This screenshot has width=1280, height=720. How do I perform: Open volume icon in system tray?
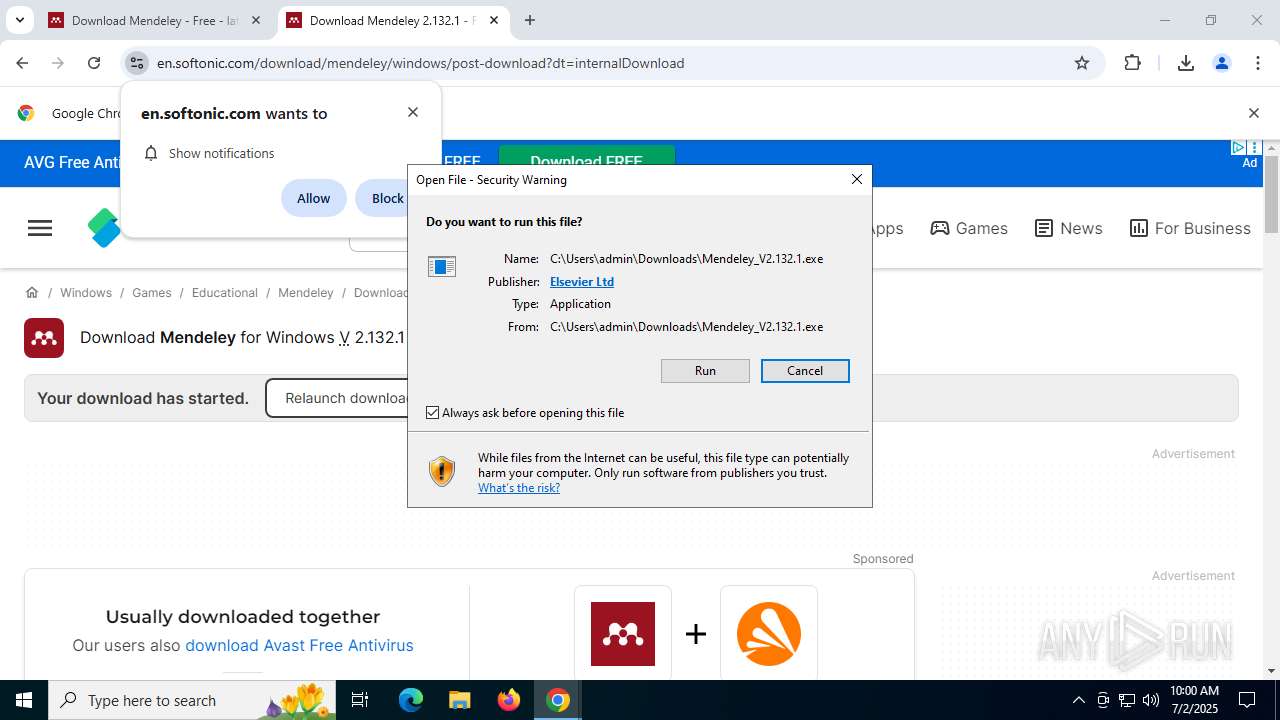pyautogui.click(x=1151, y=700)
